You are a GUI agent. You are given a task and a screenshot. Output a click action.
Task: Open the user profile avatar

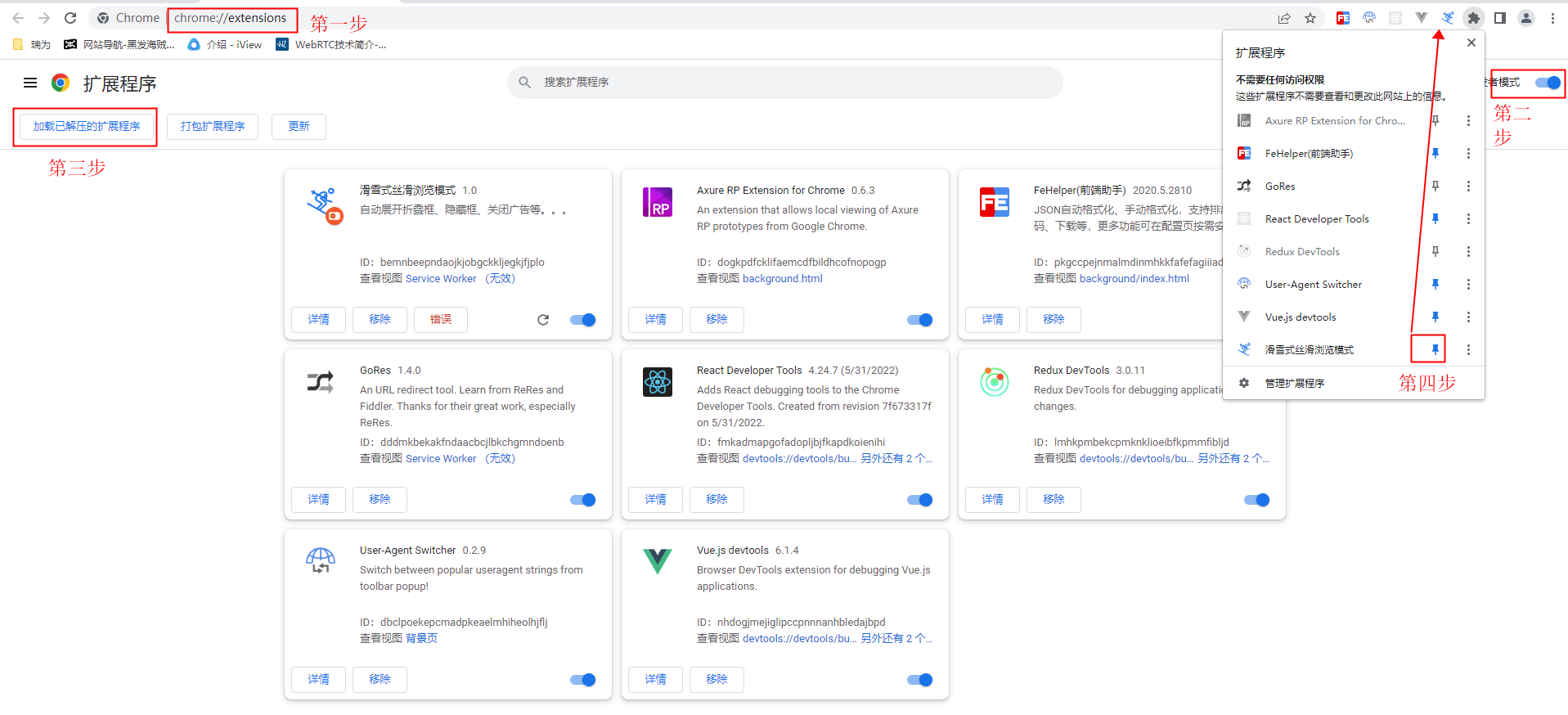[x=1526, y=18]
